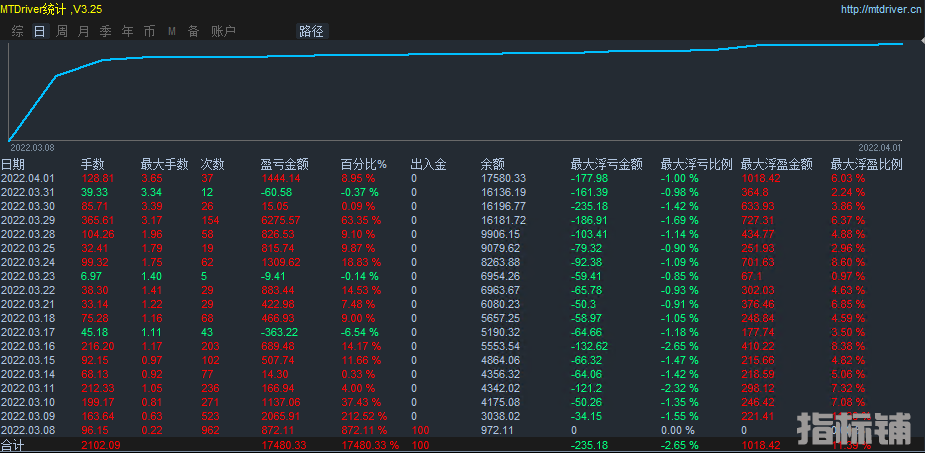Click the 最大手数 column header
925x453 pixels.
pyautogui.click(x=165, y=165)
